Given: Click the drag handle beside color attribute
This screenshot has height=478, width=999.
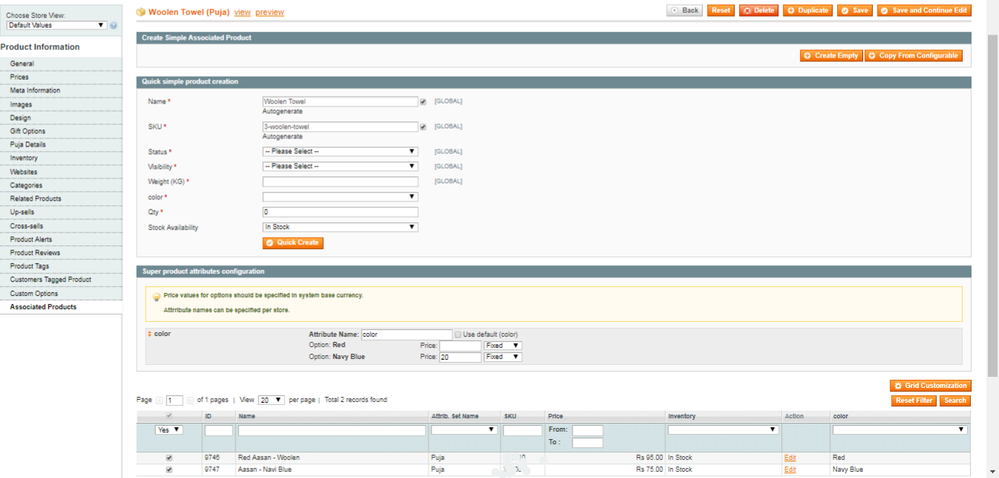Looking at the screenshot, I should click(150, 334).
